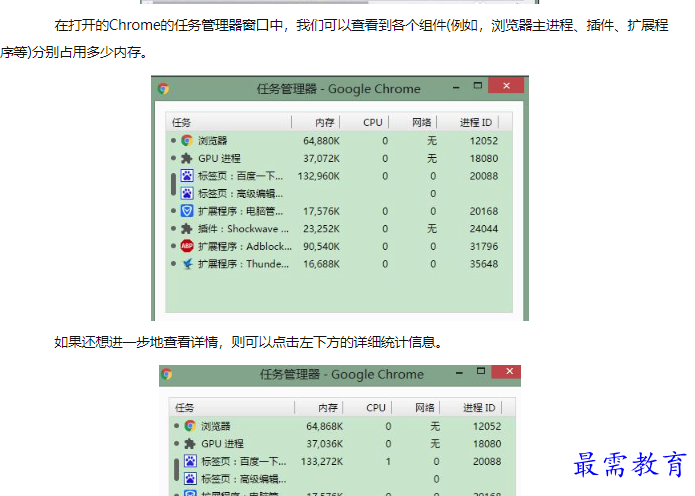695x496 pixels.
Task: Click Baidu paw icon in the 132,960K row
Action: point(187,176)
